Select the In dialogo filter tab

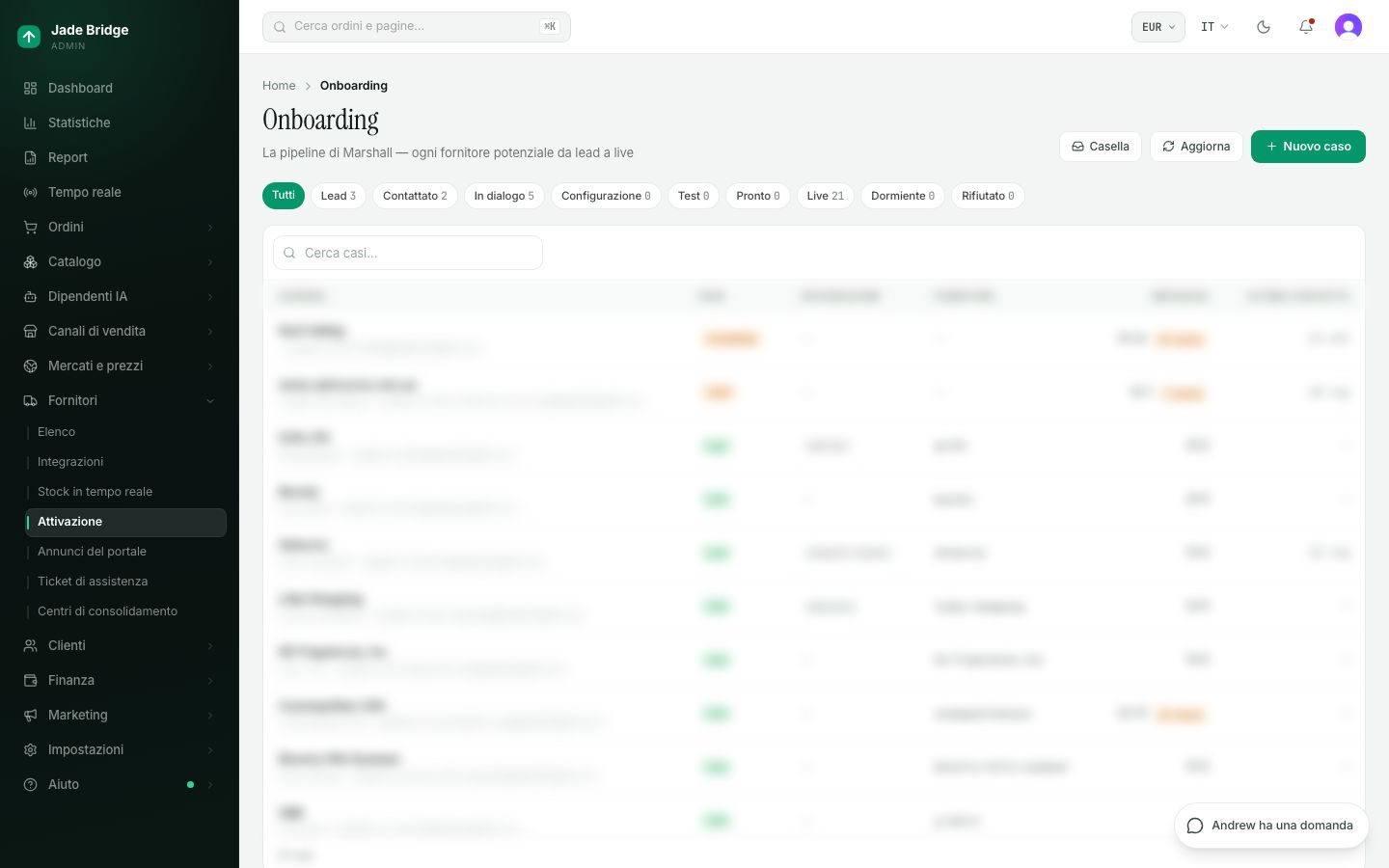pyautogui.click(x=504, y=196)
